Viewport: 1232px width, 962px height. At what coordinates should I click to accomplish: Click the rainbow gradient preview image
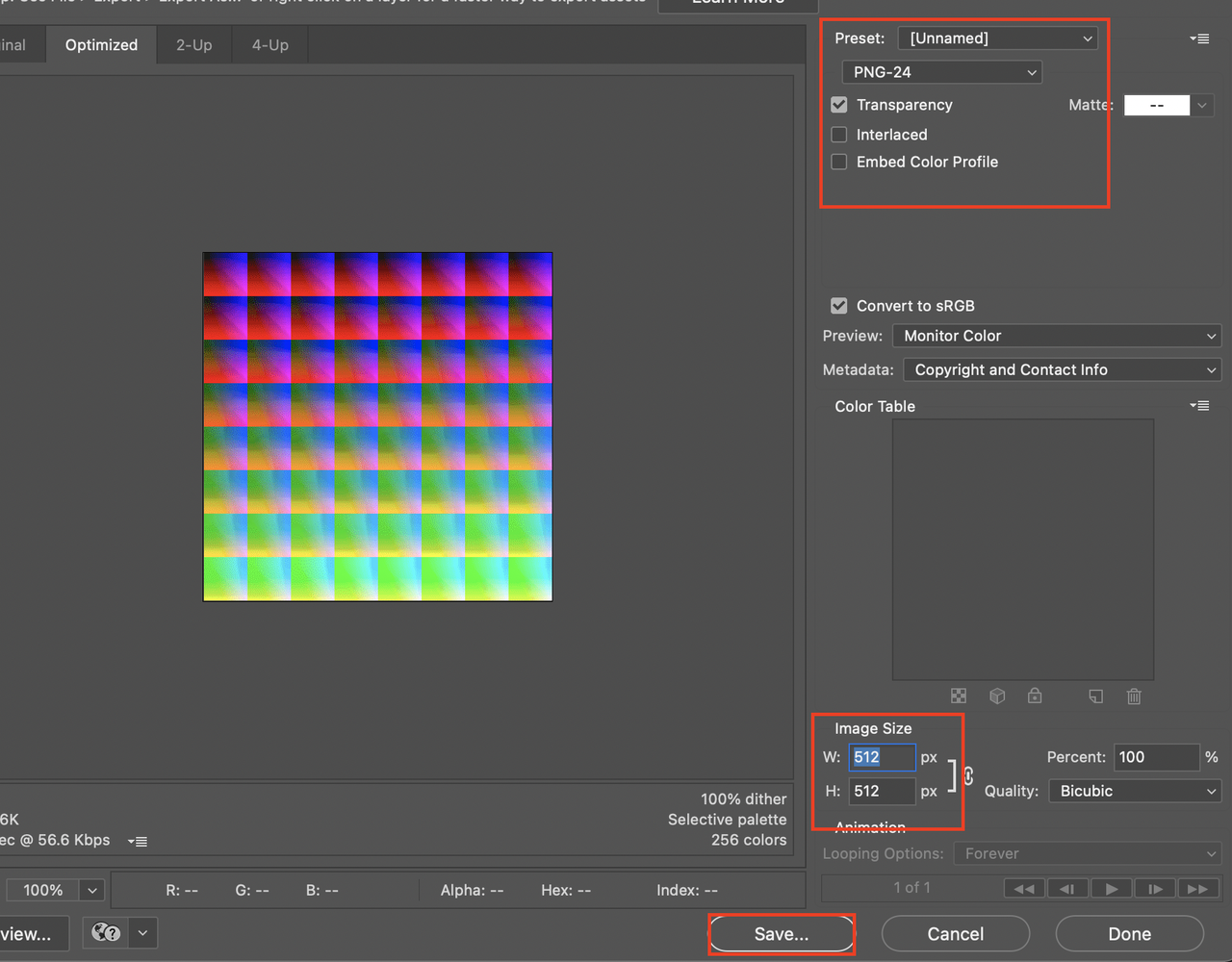[377, 427]
